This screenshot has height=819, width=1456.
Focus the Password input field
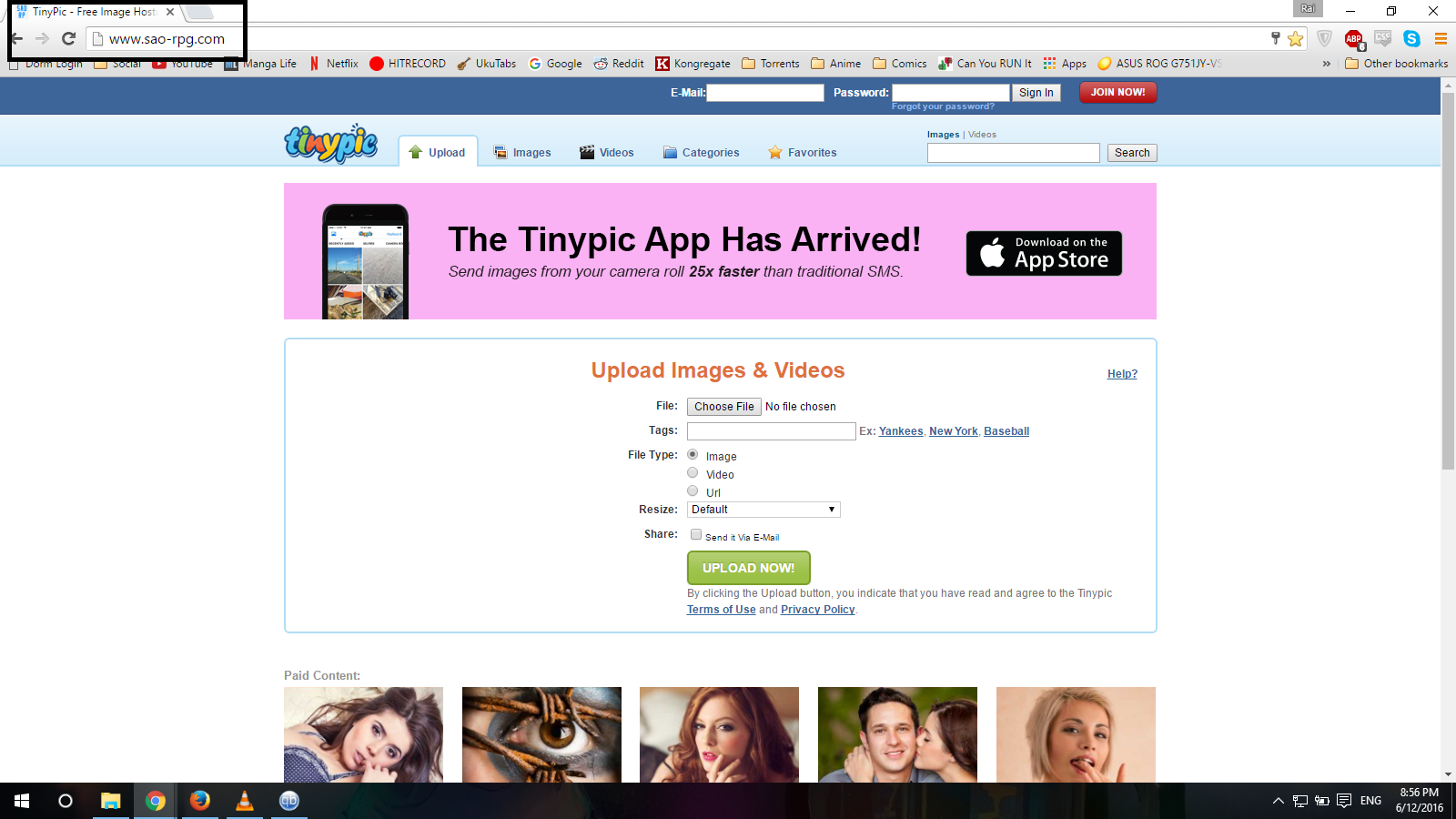951,93
